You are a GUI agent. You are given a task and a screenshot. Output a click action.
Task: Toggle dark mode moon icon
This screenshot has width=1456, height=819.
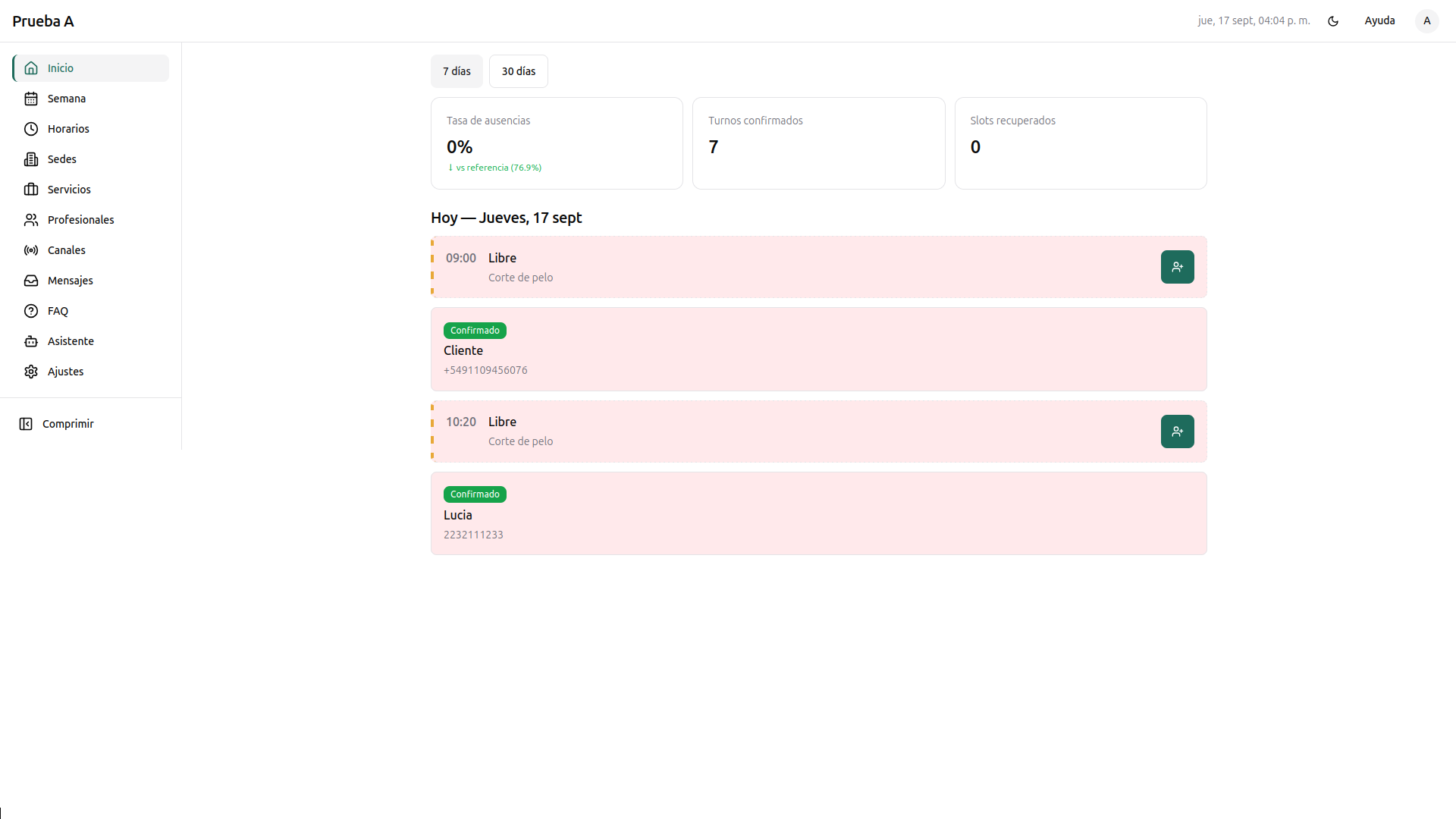click(1333, 21)
